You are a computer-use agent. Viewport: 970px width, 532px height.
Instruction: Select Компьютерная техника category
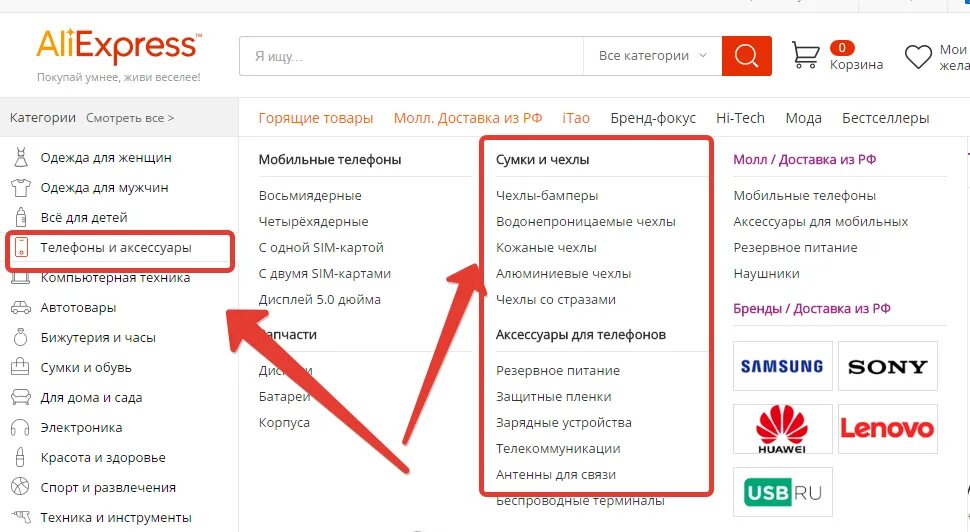pyautogui.click(x=115, y=278)
